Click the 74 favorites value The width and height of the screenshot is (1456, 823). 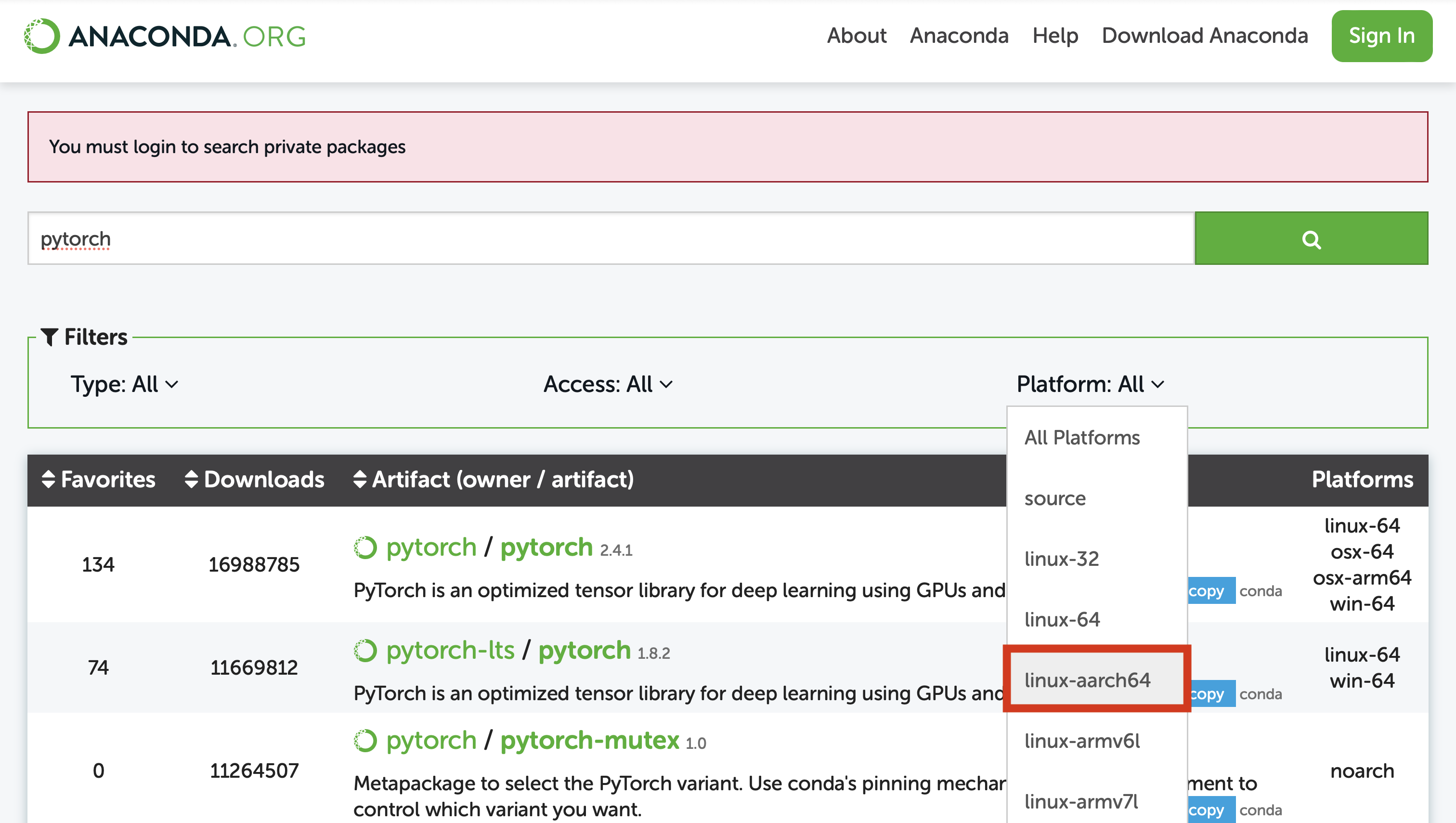point(98,667)
